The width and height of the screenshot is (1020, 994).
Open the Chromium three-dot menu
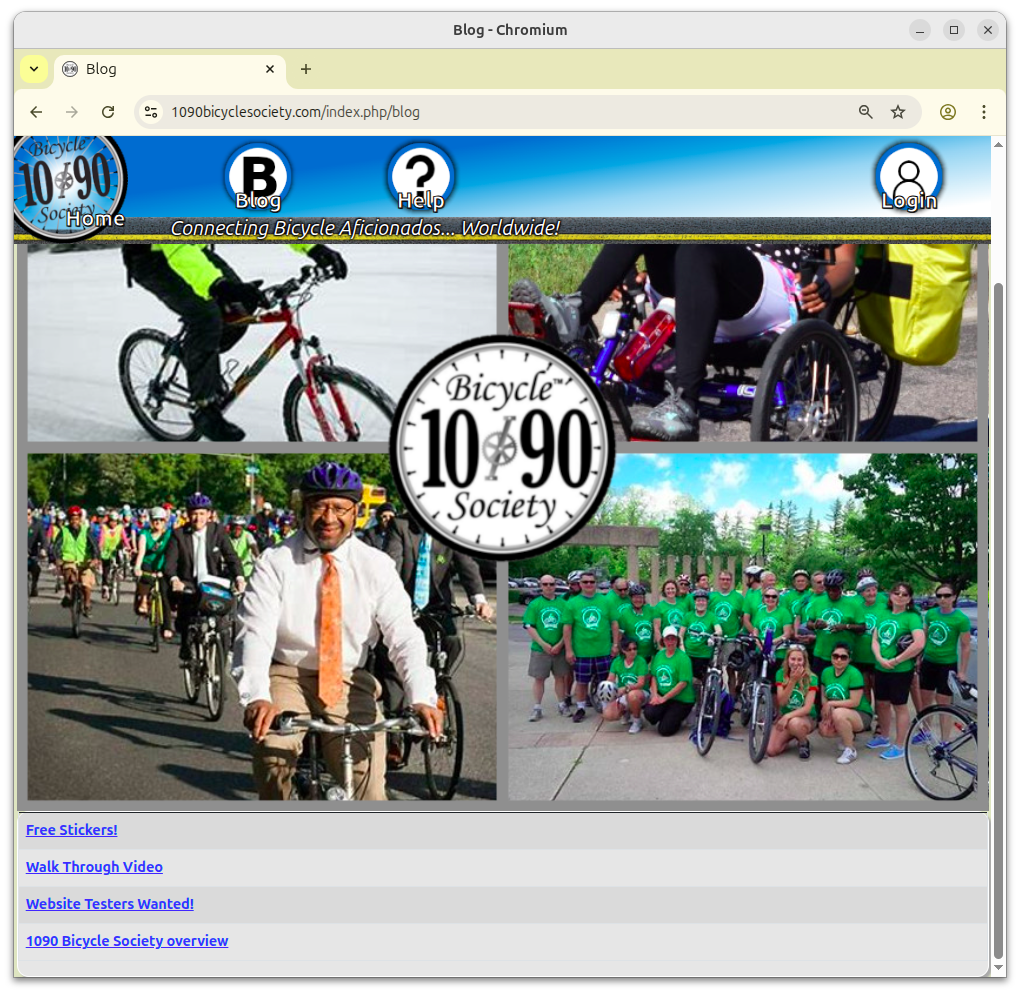pyautogui.click(x=984, y=112)
